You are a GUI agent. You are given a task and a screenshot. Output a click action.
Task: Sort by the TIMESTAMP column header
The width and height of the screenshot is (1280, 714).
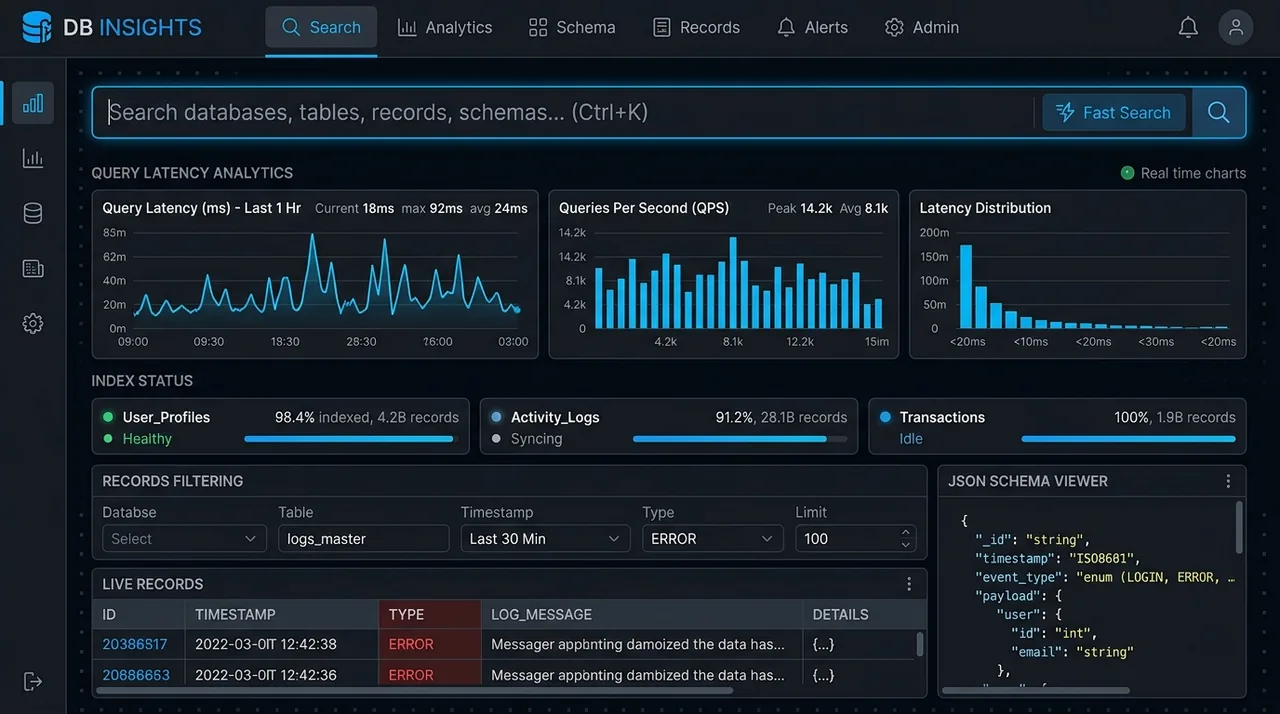pos(282,614)
